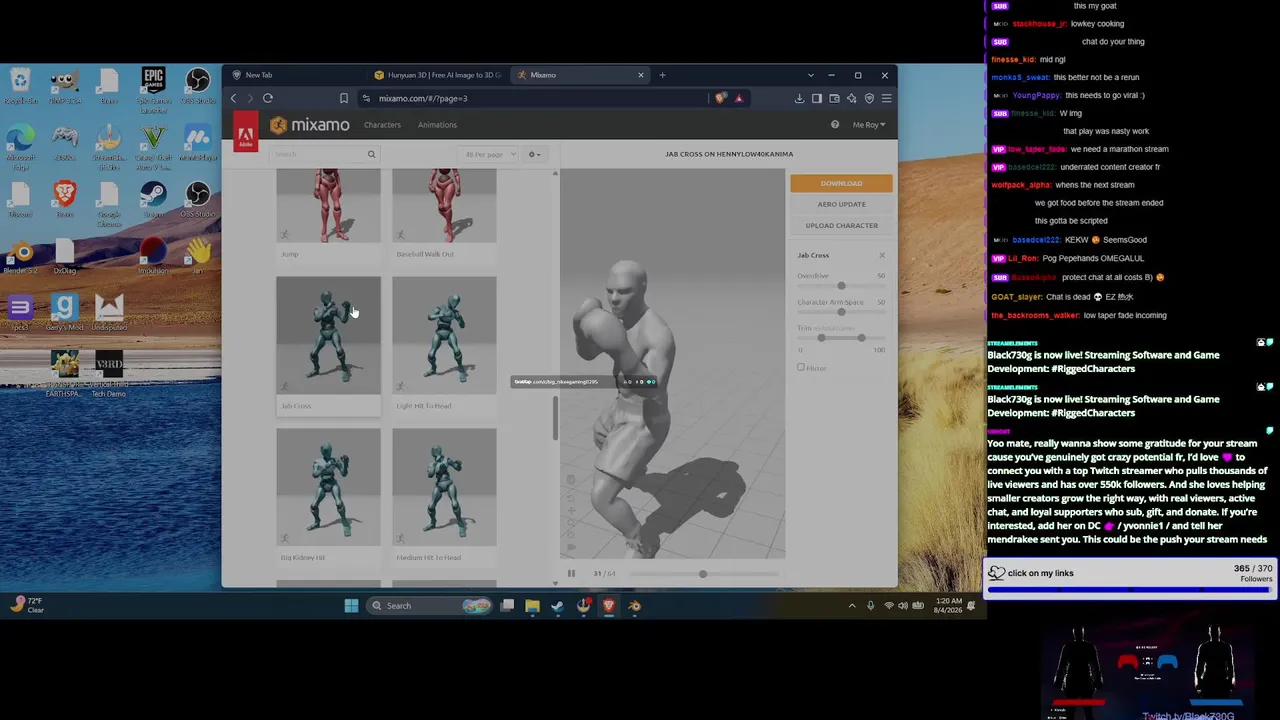
Task: Click the animation timeline scrubber
Action: 702,574
